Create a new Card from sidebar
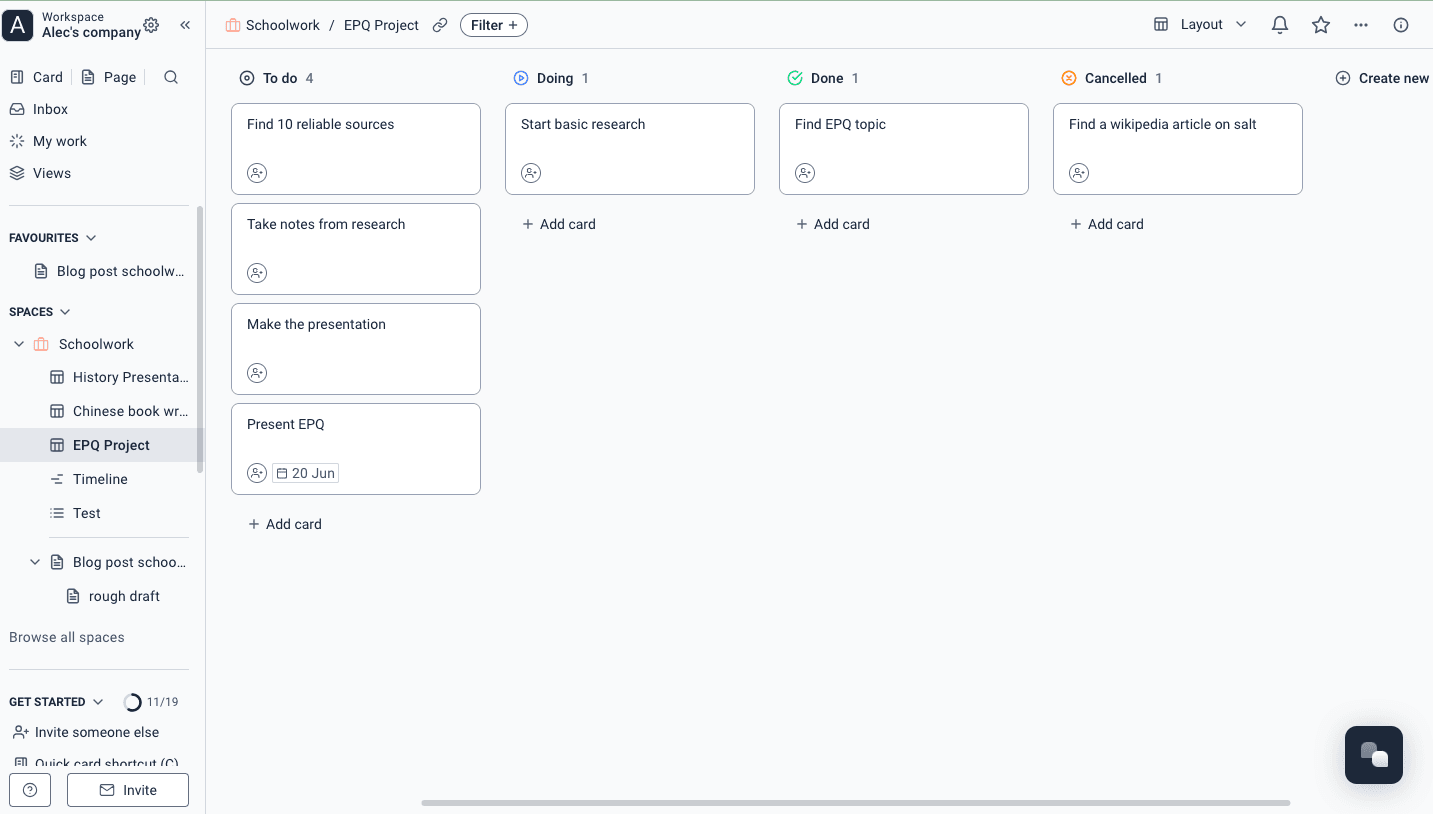 [37, 77]
